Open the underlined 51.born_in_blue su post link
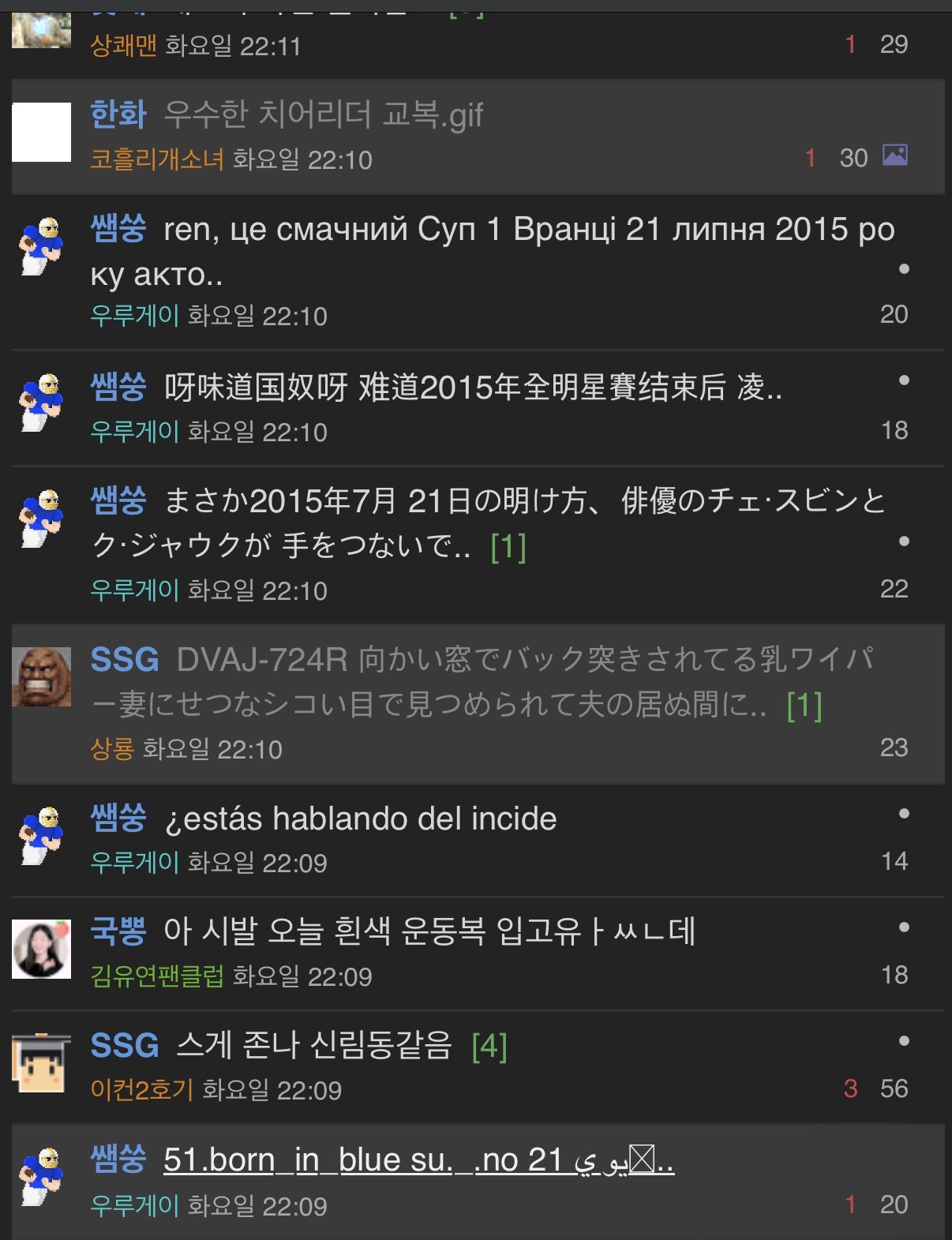The width and height of the screenshot is (952, 1240). (x=418, y=1160)
